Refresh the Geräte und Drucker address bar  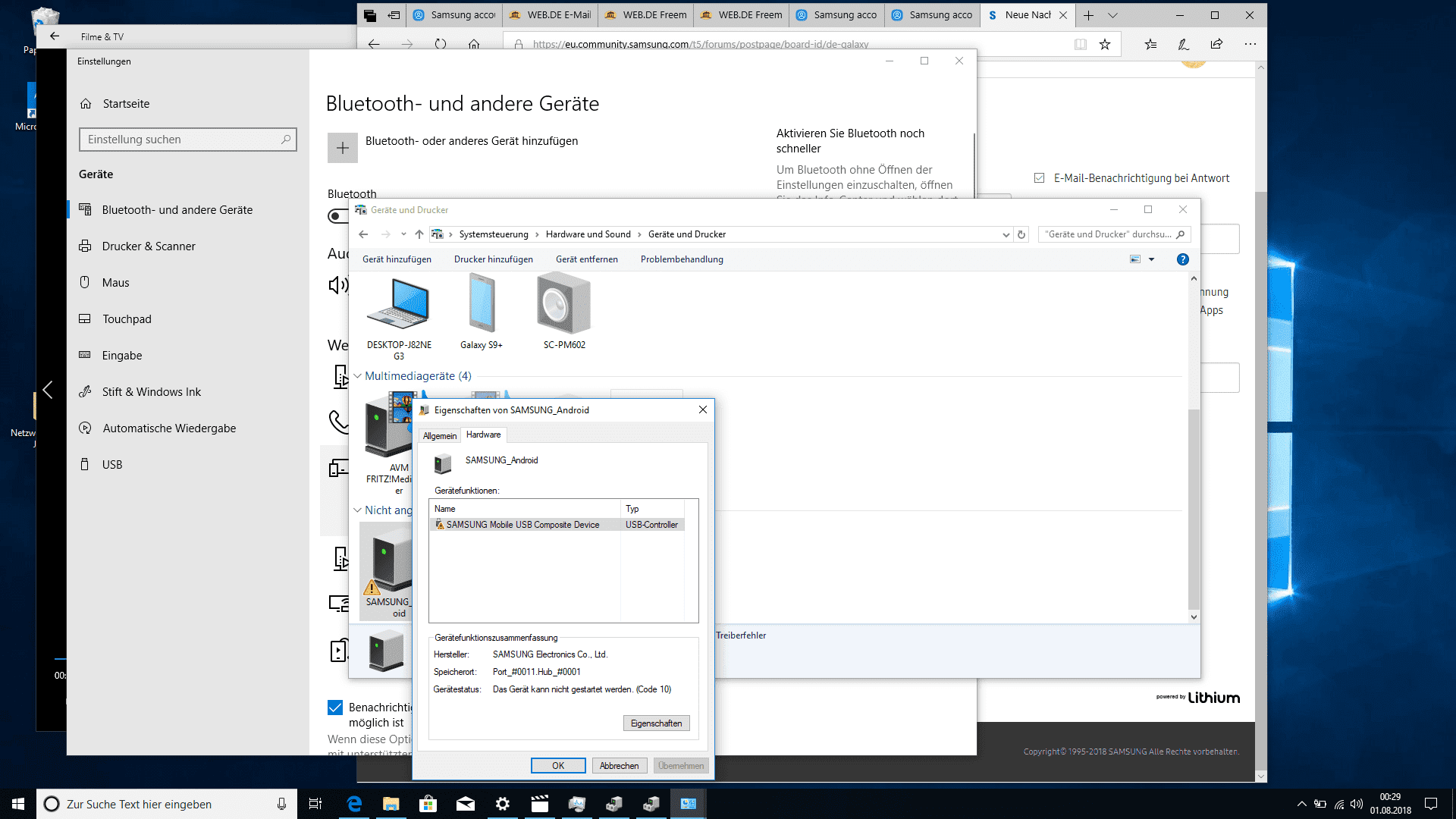pos(1021,234)
